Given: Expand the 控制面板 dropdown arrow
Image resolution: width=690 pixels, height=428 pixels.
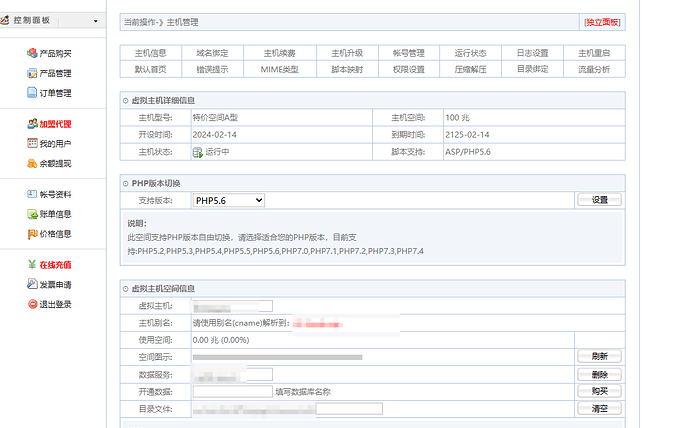Looking at the screenshot, I should tap(96, 21).
